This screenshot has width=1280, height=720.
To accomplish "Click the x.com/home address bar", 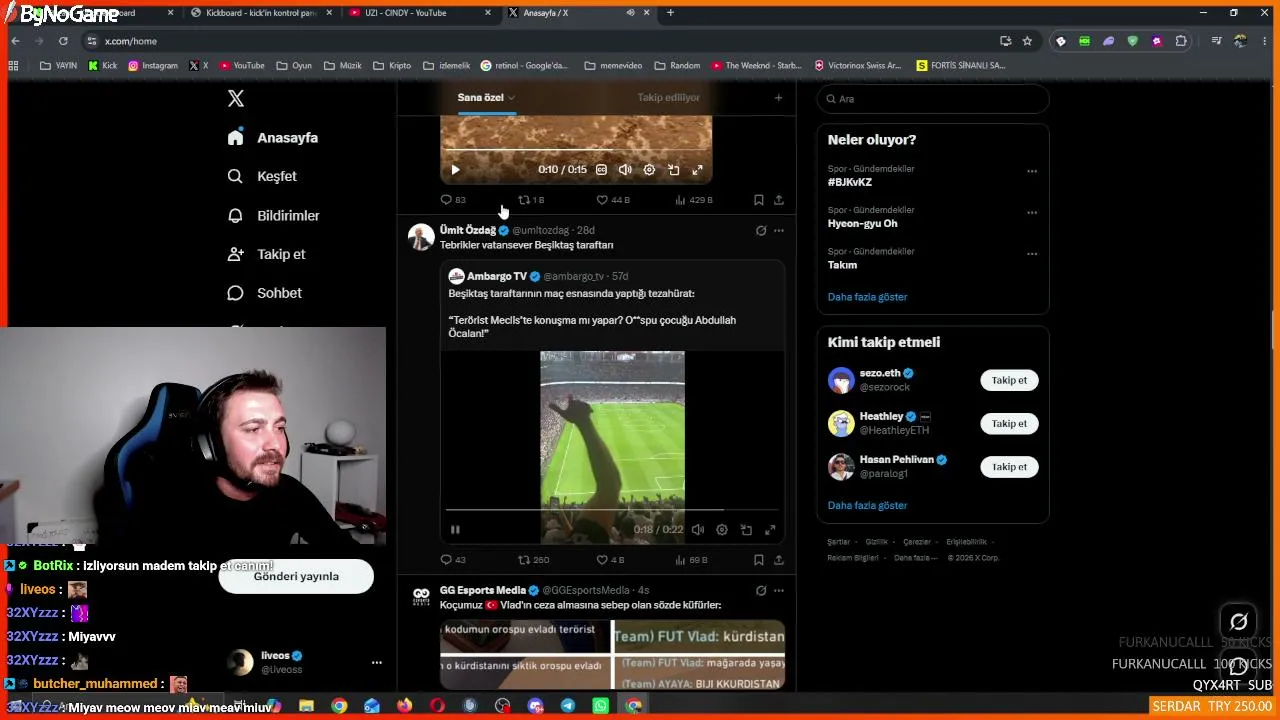I will click(540, 41).
